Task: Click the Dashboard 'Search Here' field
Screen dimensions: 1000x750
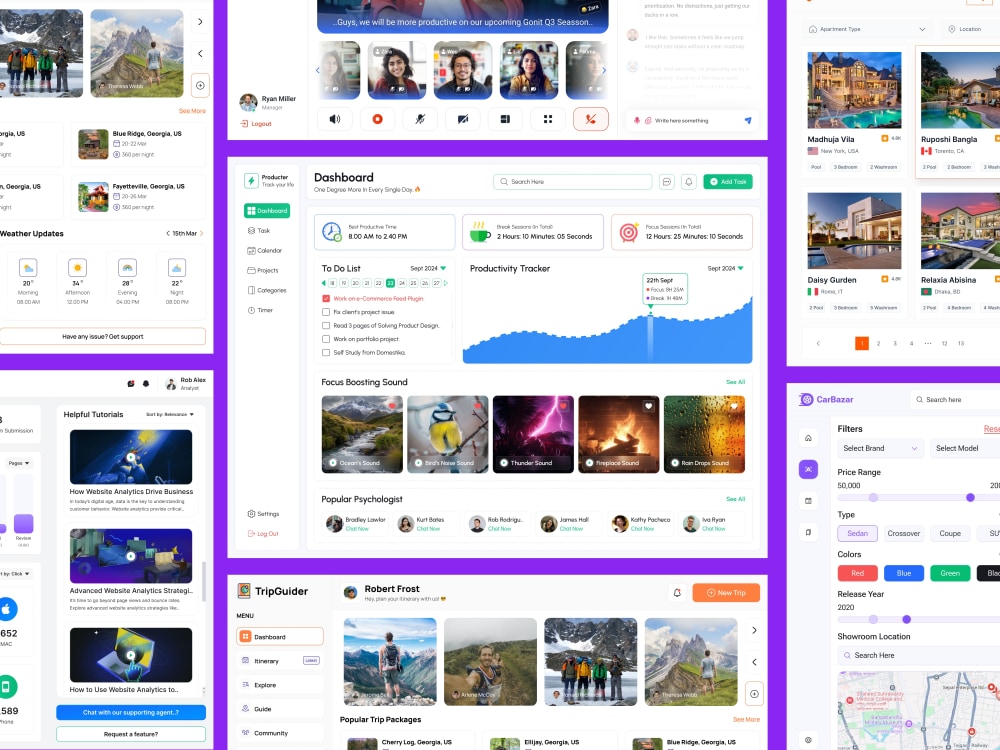Action: [573, 182]
